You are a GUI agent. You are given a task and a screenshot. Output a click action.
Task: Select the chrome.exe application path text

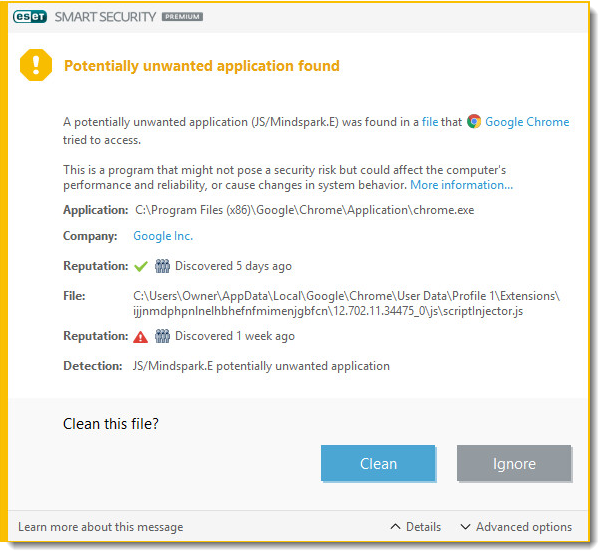point(304,210)
